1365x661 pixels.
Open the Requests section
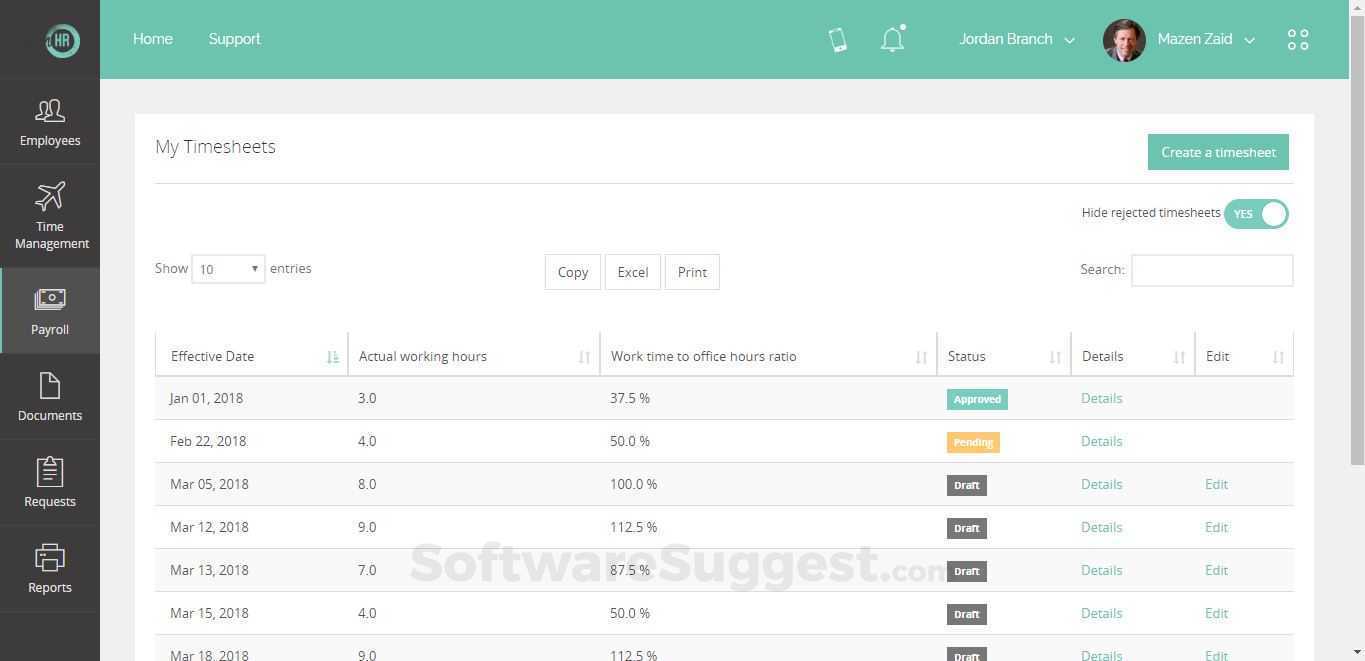coord(49,483)
